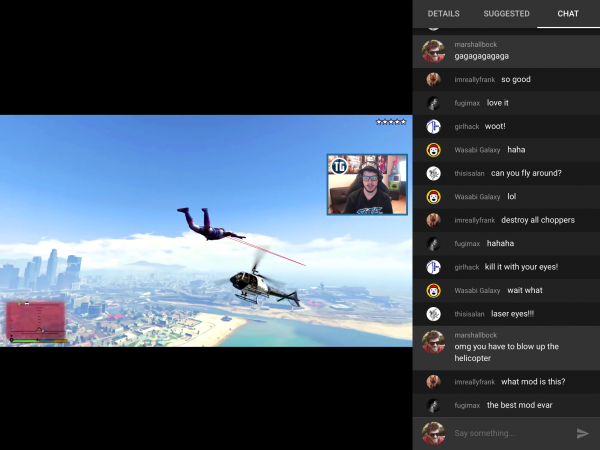600x450 pixels.
Task: Click Wasabi Galaxy avatar beside 'wait what'
Action: tap(433, 290)
